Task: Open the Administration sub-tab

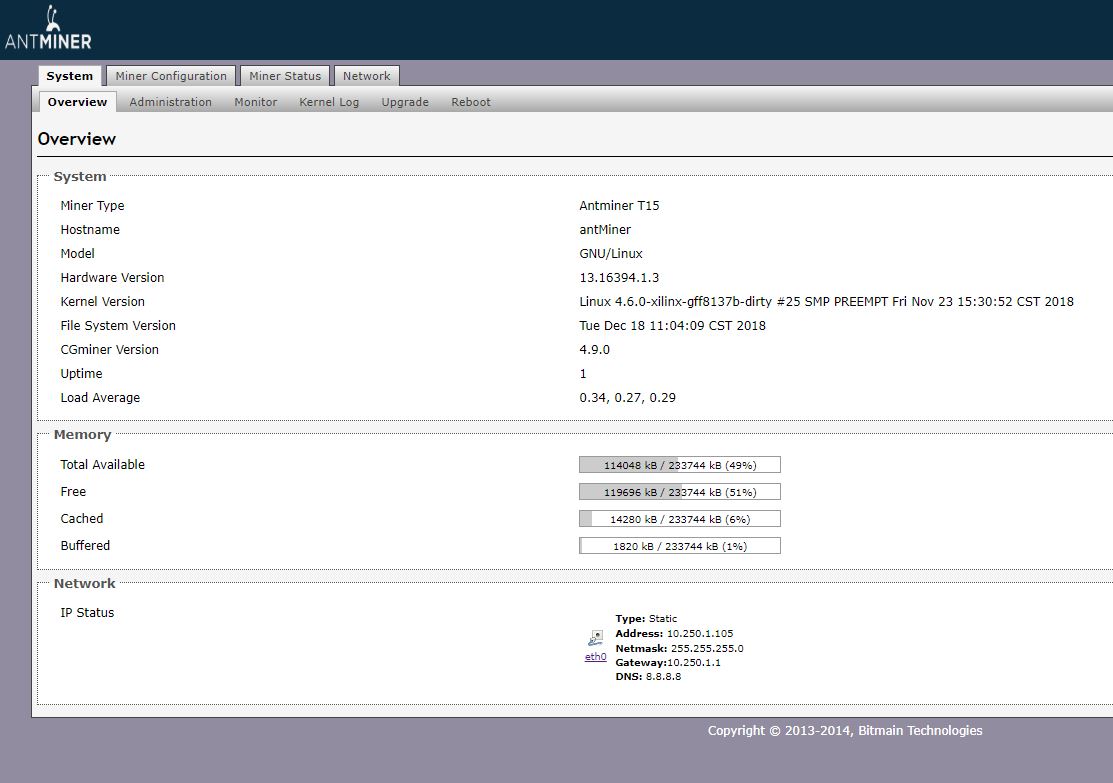Action: (170, 102)
